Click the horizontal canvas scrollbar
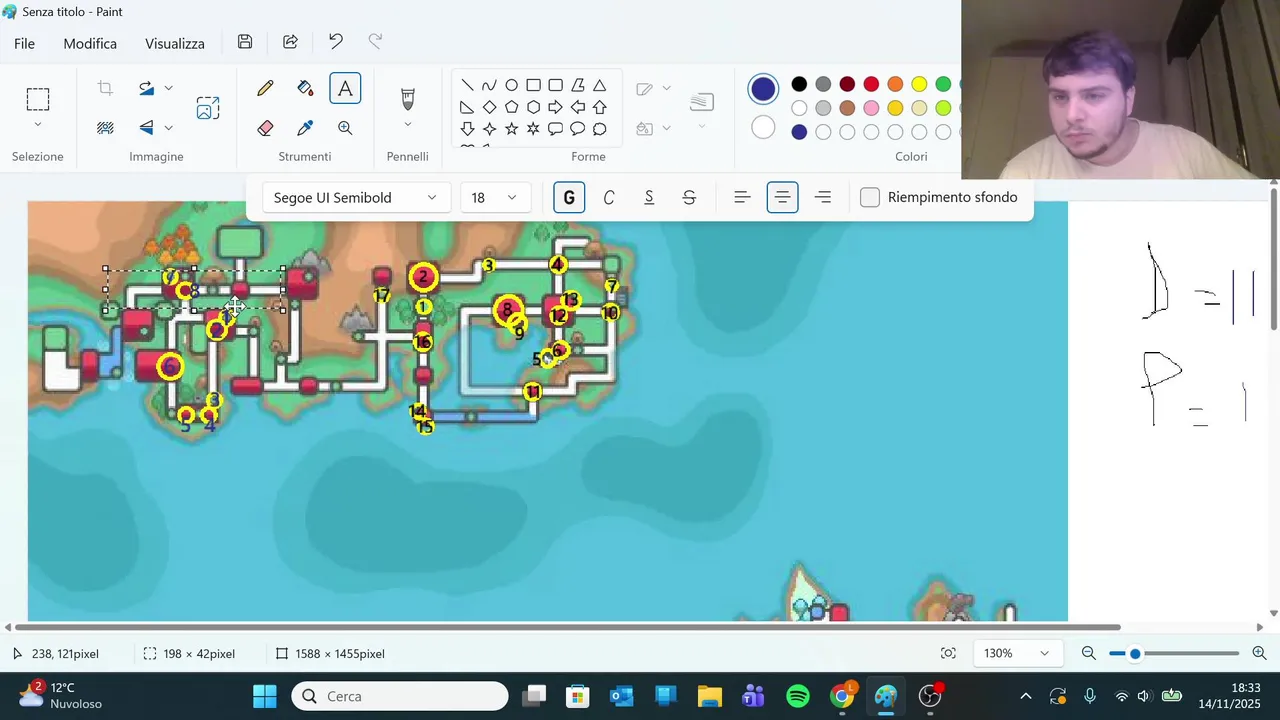The height and width of the screenshot is (720, 1280). (x=568, y=627)
